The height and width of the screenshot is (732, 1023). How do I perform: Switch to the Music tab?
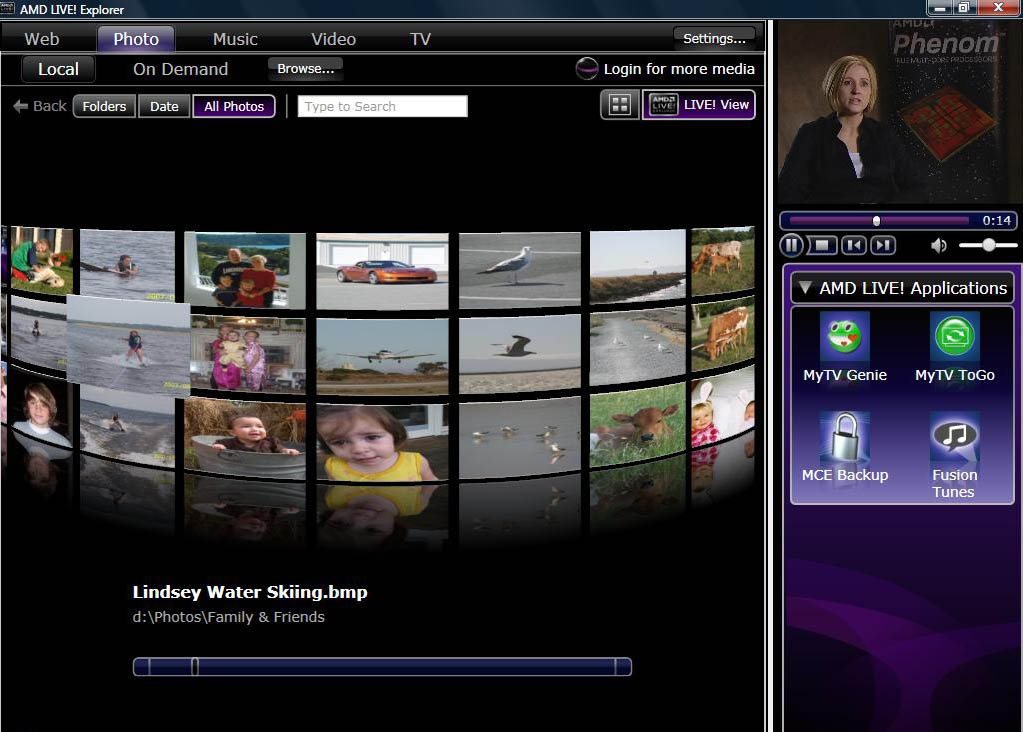pos(235,39)
